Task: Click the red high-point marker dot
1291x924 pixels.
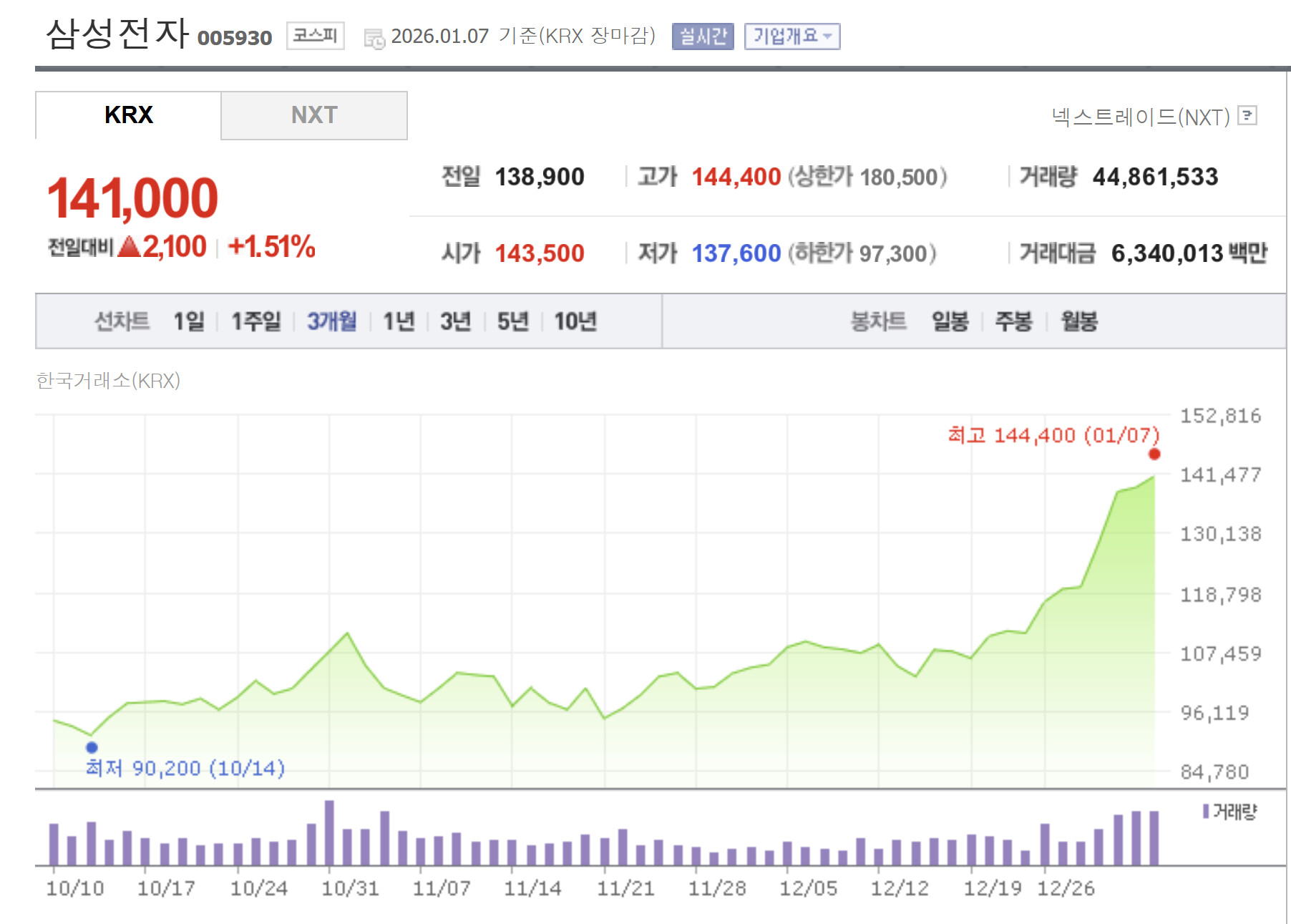Action: tap(1154, 454)
